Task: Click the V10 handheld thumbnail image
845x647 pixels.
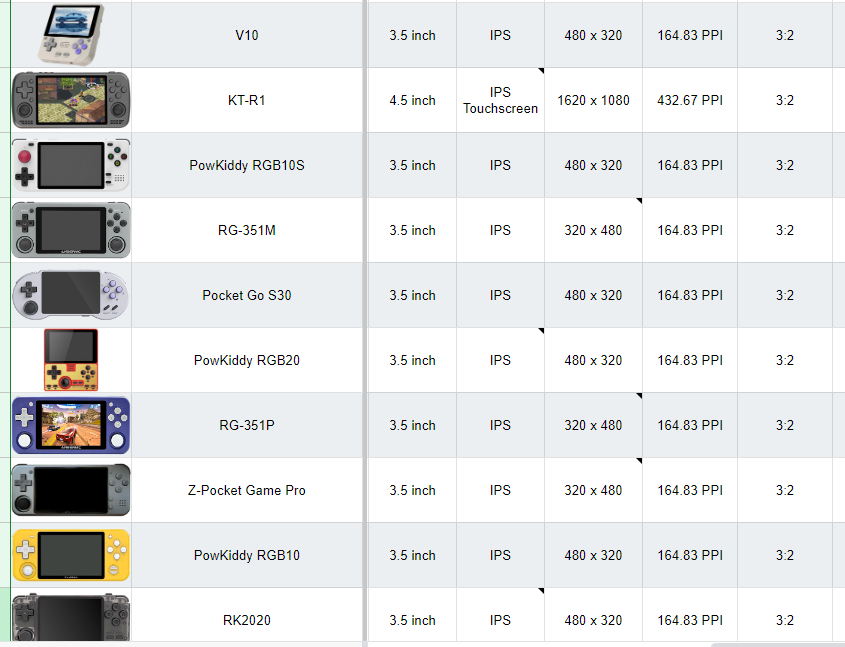Action: click(x=71, y=34)
